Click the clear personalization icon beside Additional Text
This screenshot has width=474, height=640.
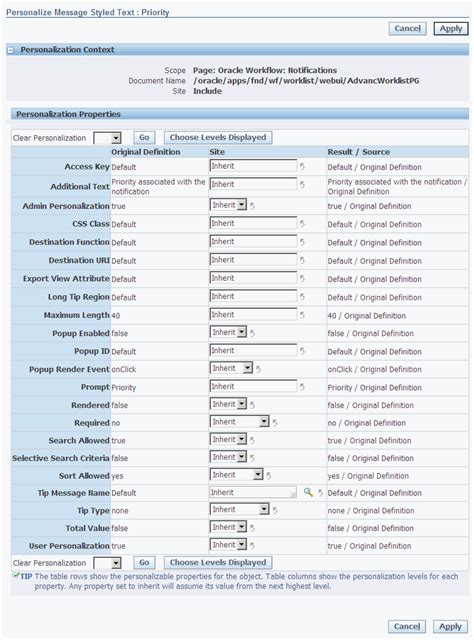(302, 184)
